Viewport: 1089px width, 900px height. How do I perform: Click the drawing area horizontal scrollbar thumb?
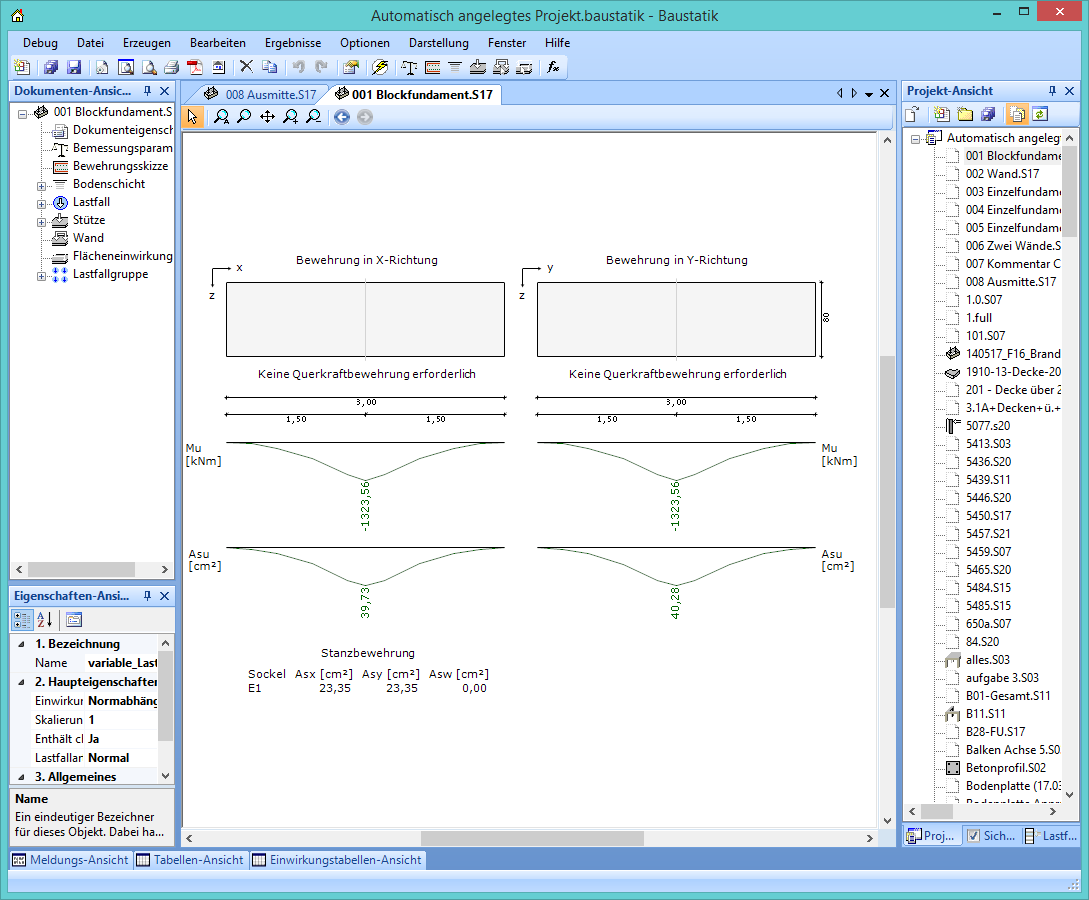[x=532, y=838]
